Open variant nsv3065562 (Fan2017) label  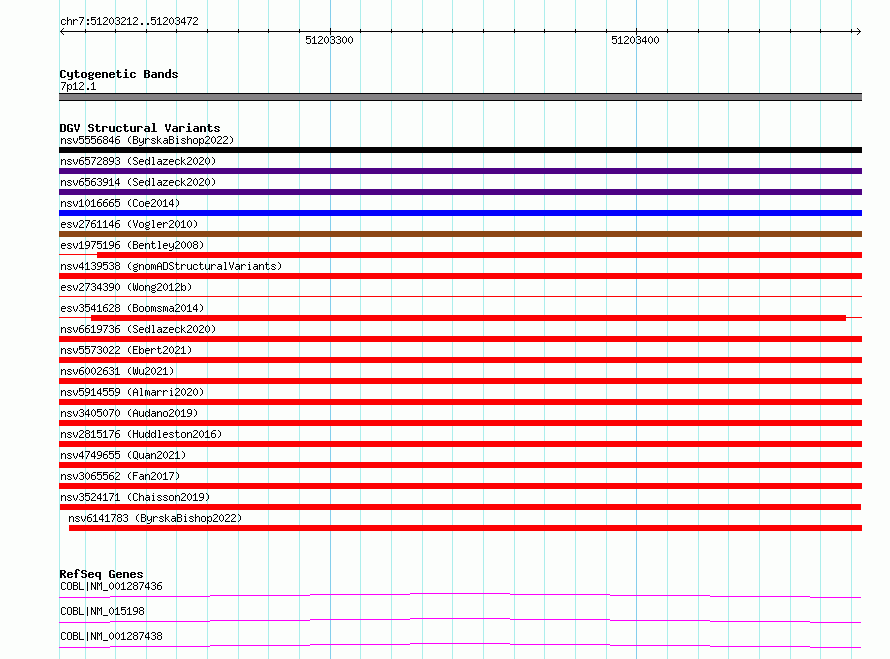coord(120,476)
